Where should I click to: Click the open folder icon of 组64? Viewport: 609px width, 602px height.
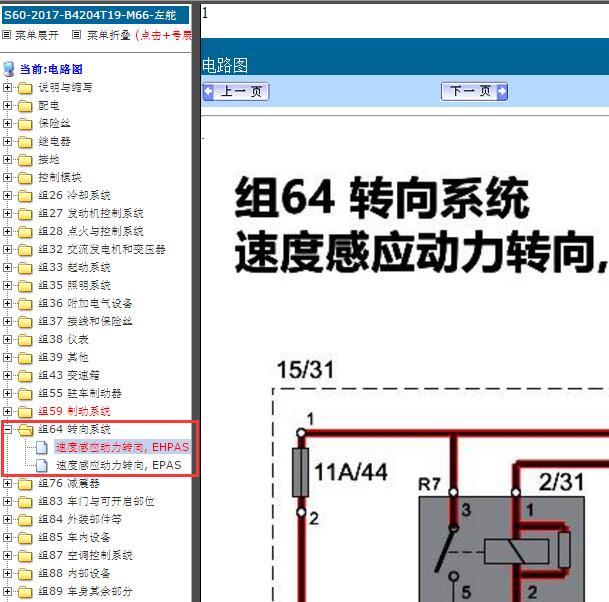(x=26, y=430)
